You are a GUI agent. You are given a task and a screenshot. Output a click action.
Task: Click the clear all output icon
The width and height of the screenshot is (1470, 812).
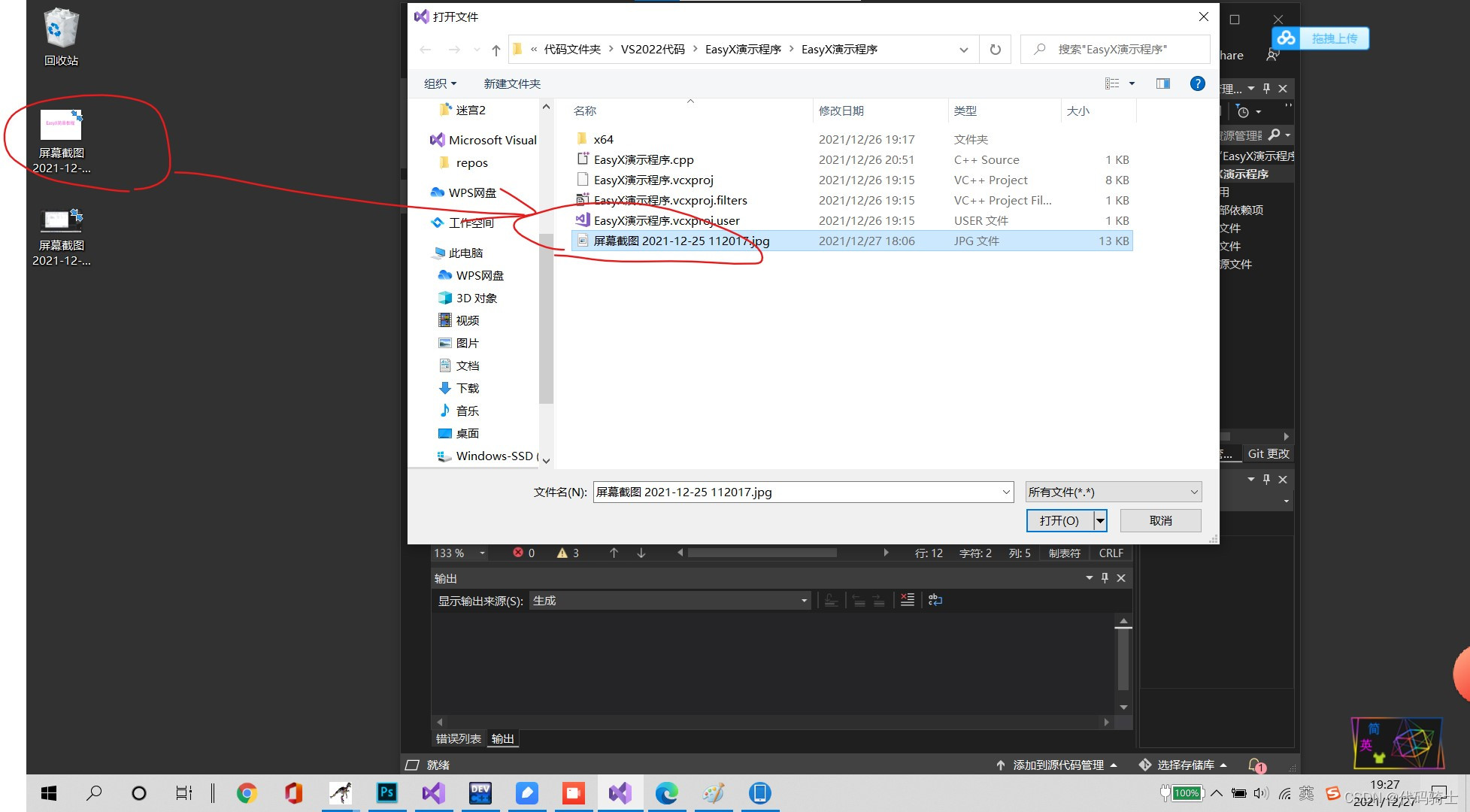[x=908, y=600]
